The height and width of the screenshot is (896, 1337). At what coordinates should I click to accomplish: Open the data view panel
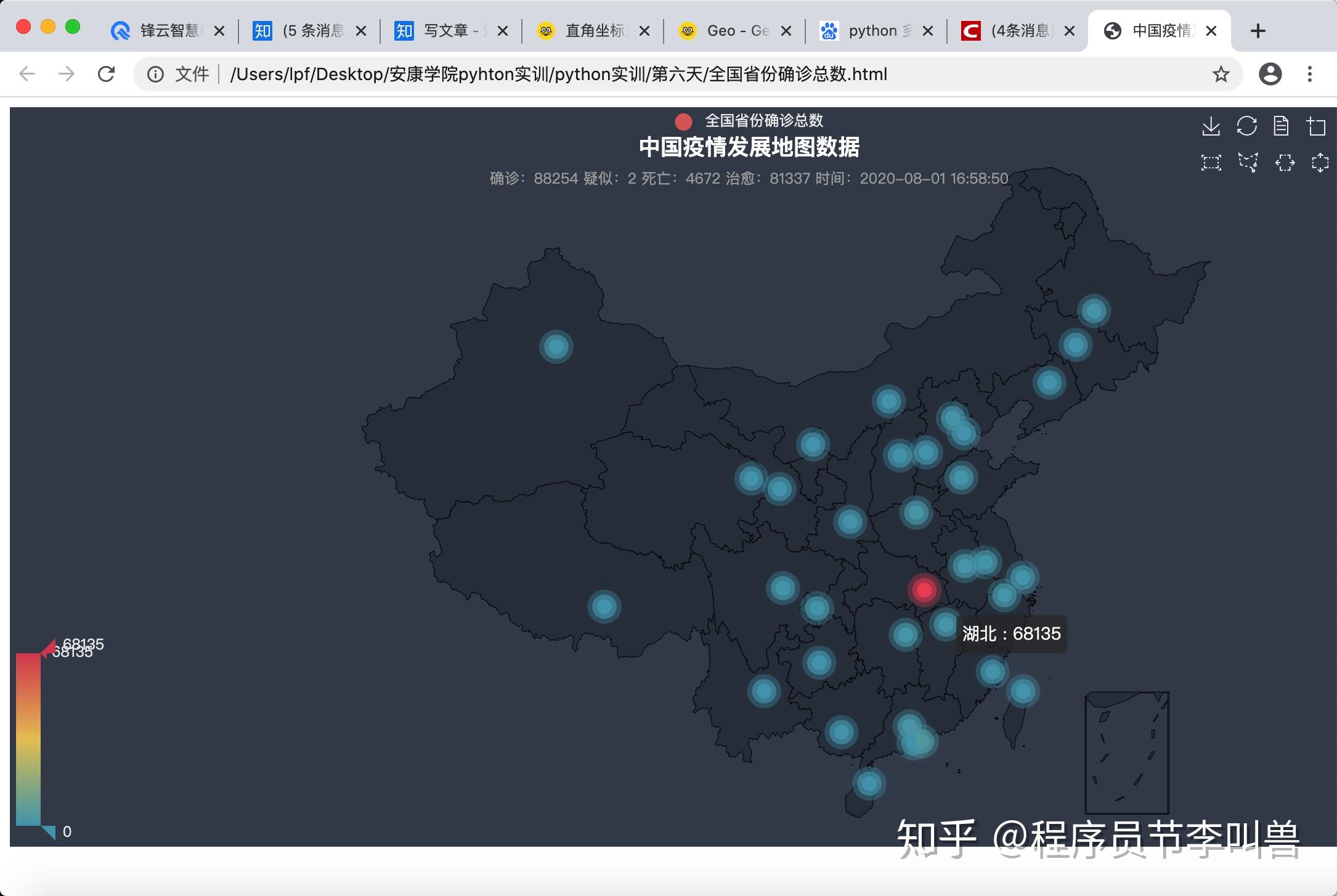tap(1282, 127)
